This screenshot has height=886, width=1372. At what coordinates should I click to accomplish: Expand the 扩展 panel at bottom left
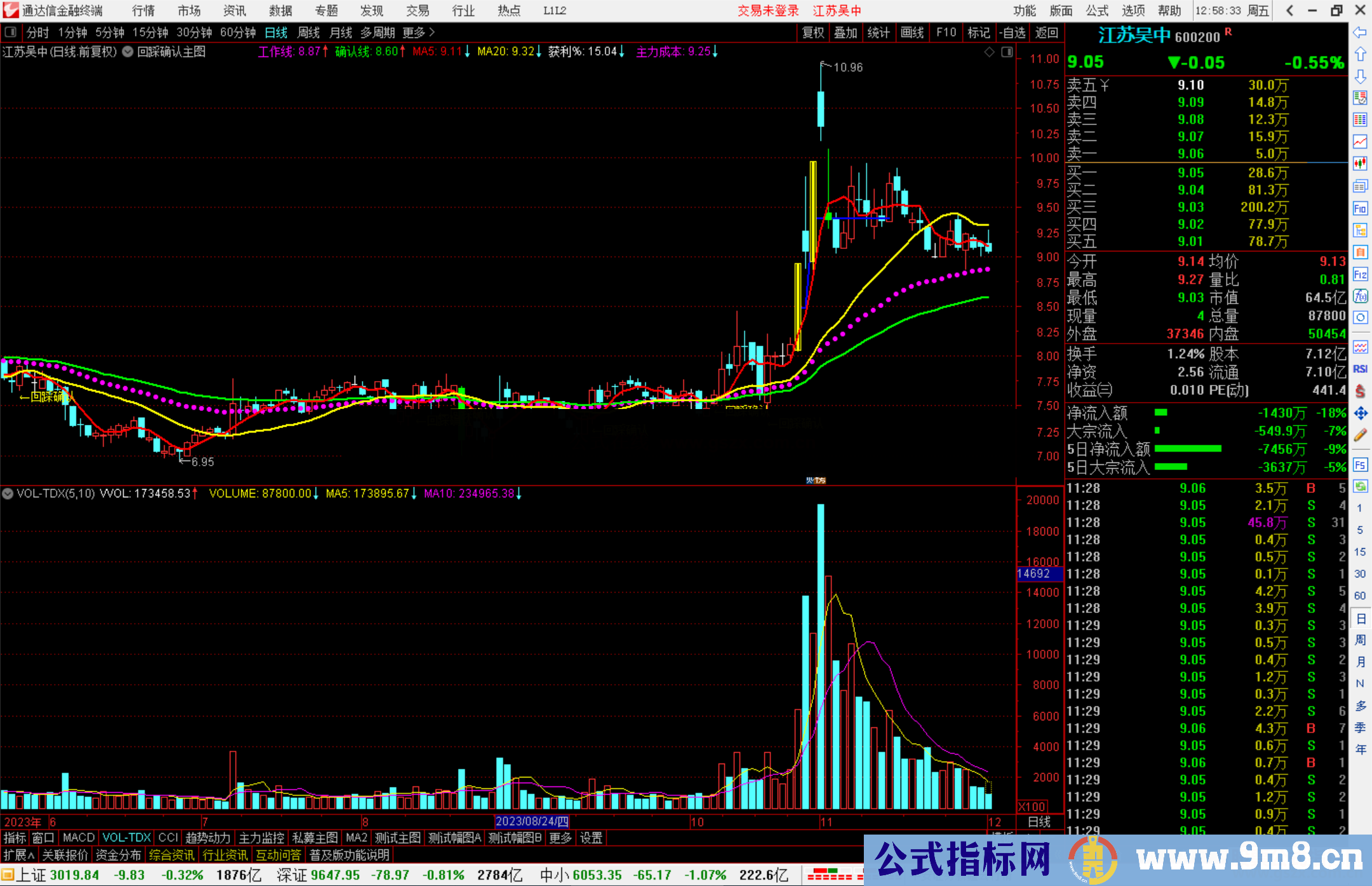click(x=19, y=855)
